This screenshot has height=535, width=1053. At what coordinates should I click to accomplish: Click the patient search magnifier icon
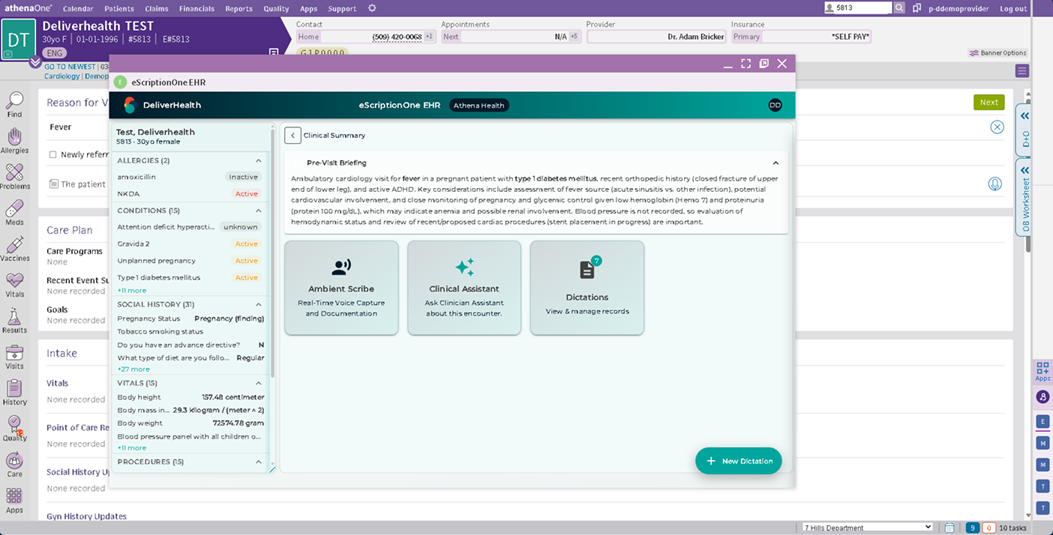(899, 8)
